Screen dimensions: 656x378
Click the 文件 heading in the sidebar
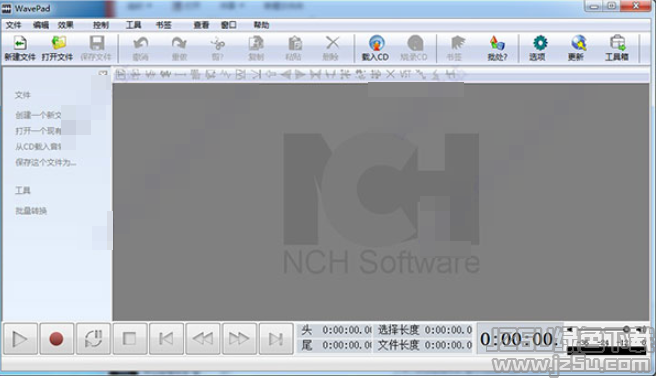point(23,95)
